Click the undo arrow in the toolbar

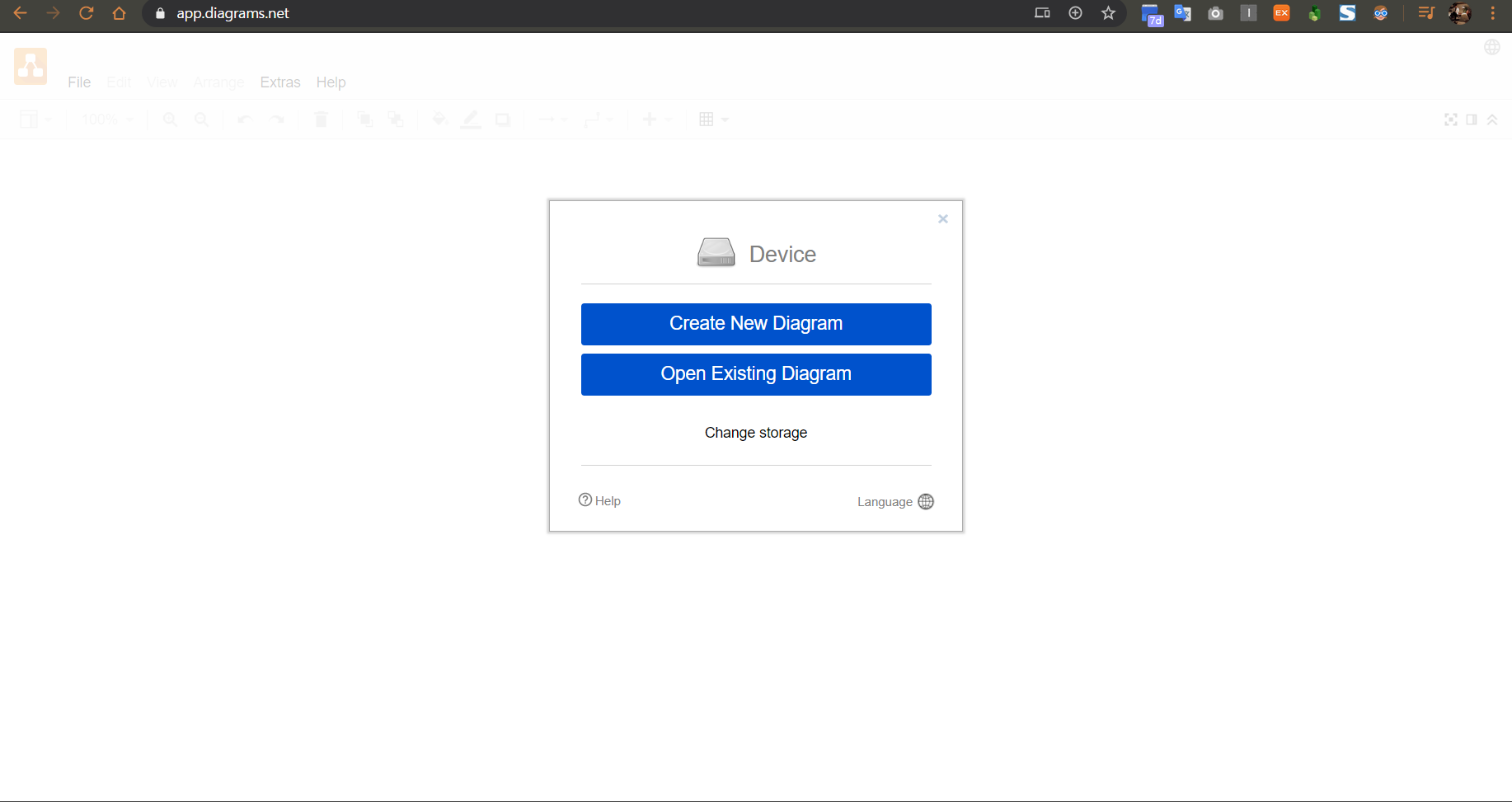tap(244, 120)
